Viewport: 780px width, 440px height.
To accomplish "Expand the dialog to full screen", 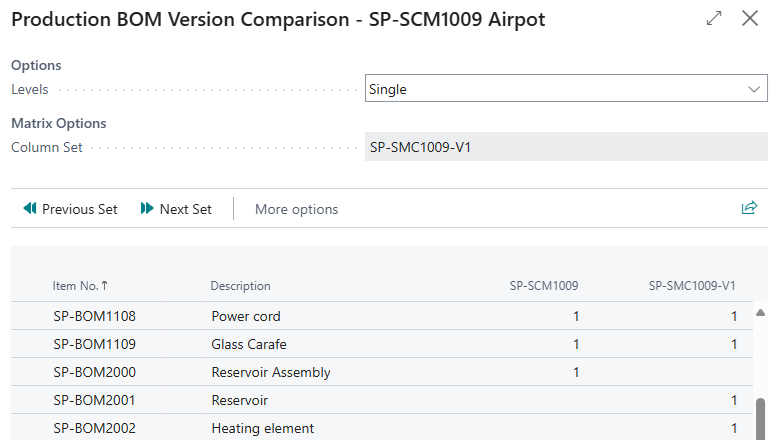I will pyautogui.click(x=714, y=19).
